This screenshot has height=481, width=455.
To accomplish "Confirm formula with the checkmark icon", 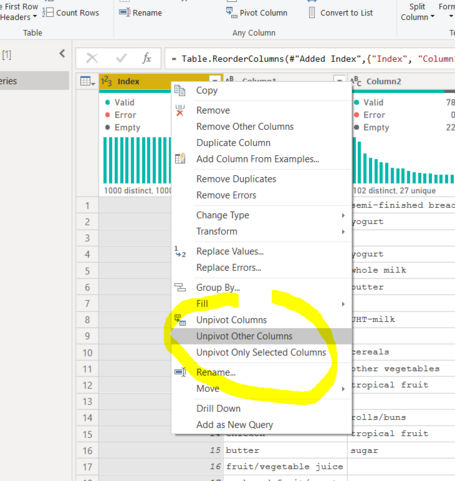I will (x=121, y=58).
